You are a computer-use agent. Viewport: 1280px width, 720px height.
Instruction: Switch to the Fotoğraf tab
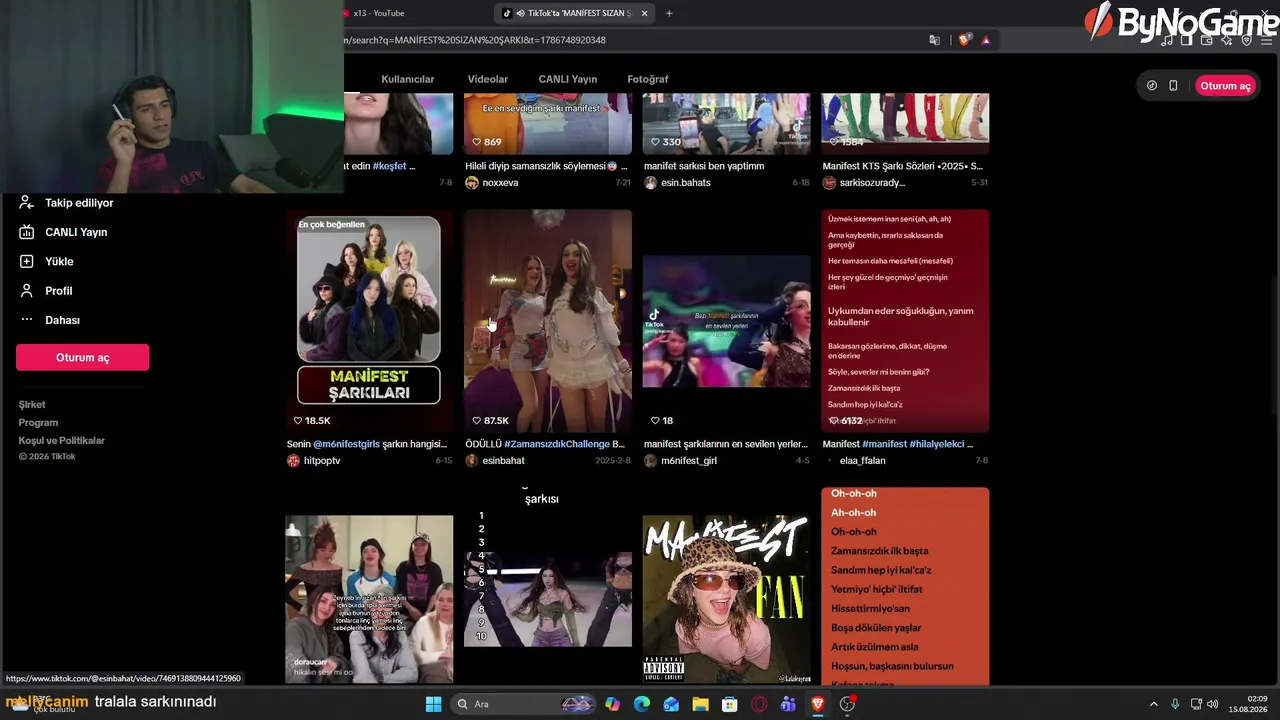648,79
